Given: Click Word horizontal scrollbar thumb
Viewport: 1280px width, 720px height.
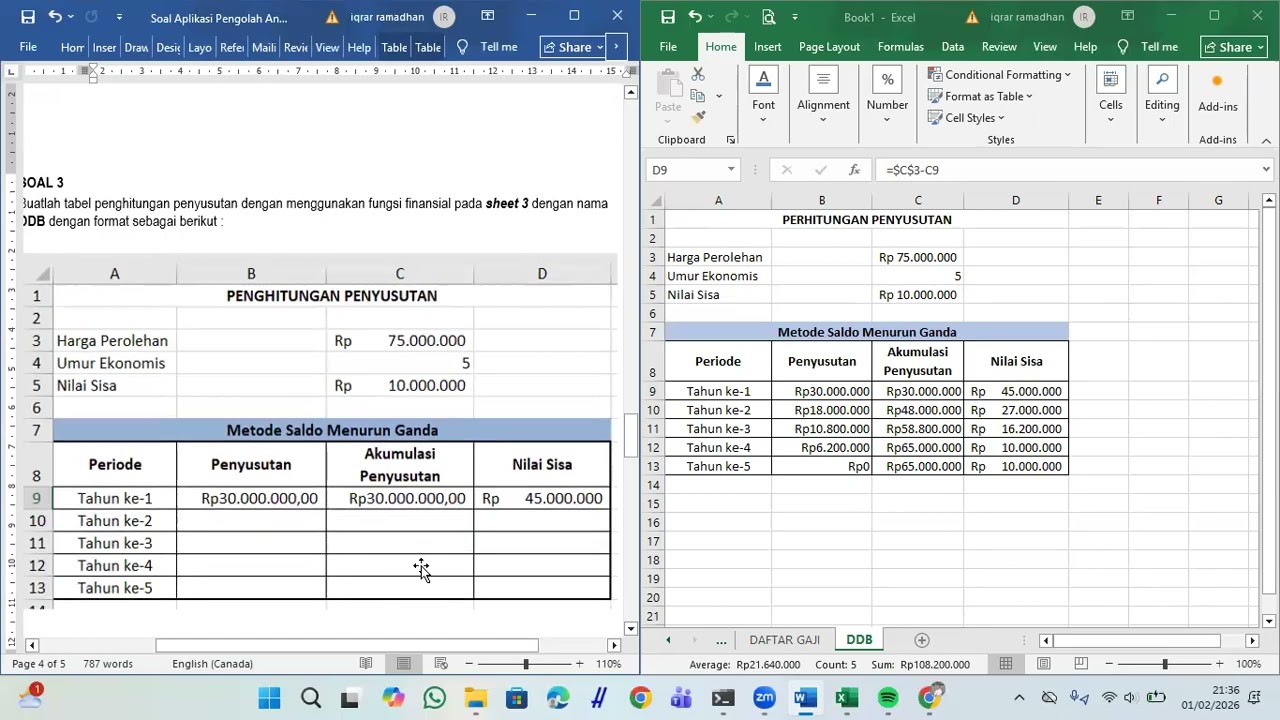Looking at the screenshot, I should 347,646.
